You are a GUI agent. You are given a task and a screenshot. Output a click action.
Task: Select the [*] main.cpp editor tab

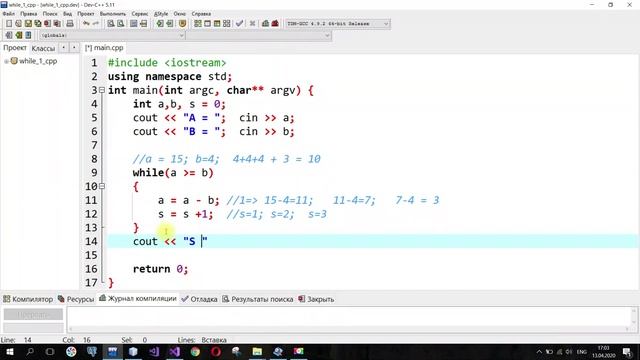pyautogui.click(x=104, y=48)
